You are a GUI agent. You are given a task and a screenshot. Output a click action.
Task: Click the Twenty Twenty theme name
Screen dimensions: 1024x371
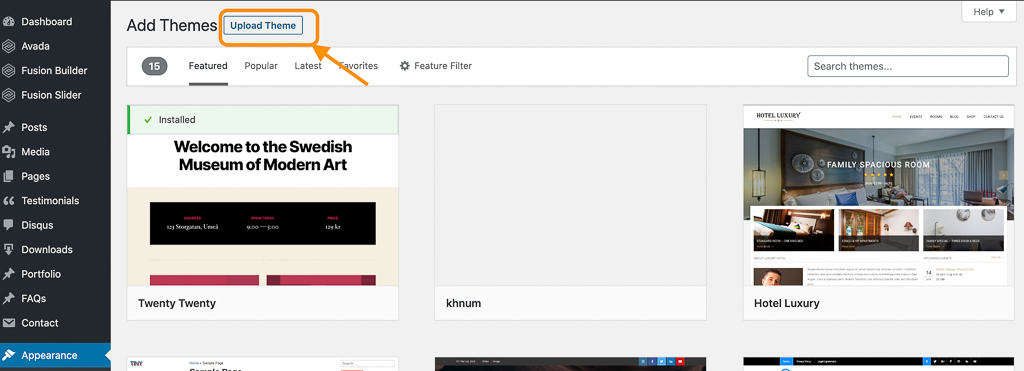[x=177, y=303]
